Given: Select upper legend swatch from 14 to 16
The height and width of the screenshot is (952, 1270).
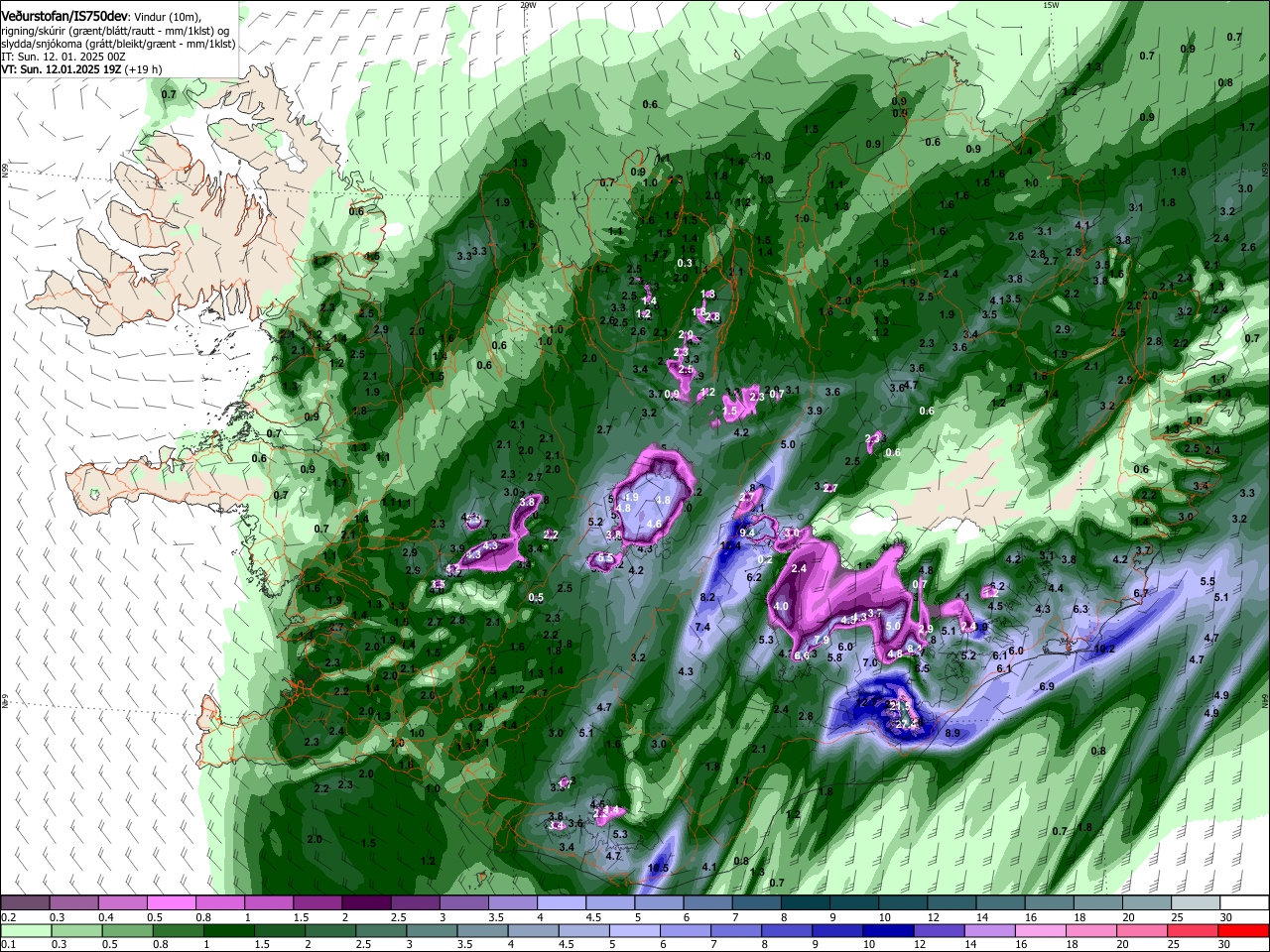Looking at the screenshot, I should click(x=1000, y=903).
